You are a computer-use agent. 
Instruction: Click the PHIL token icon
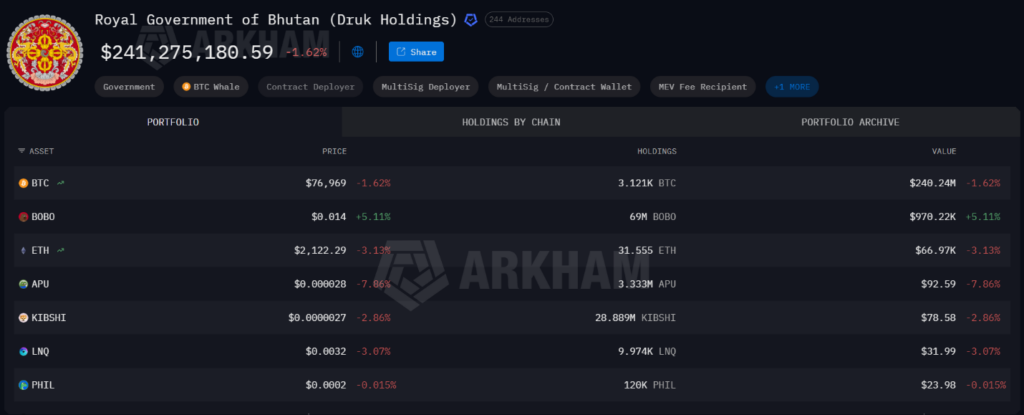(24, 385)
